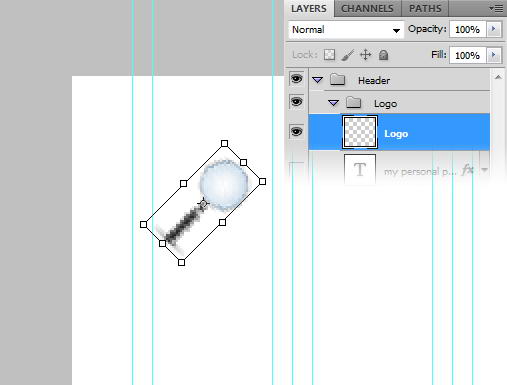Toggle lock transparent pixels

[329, 55]
